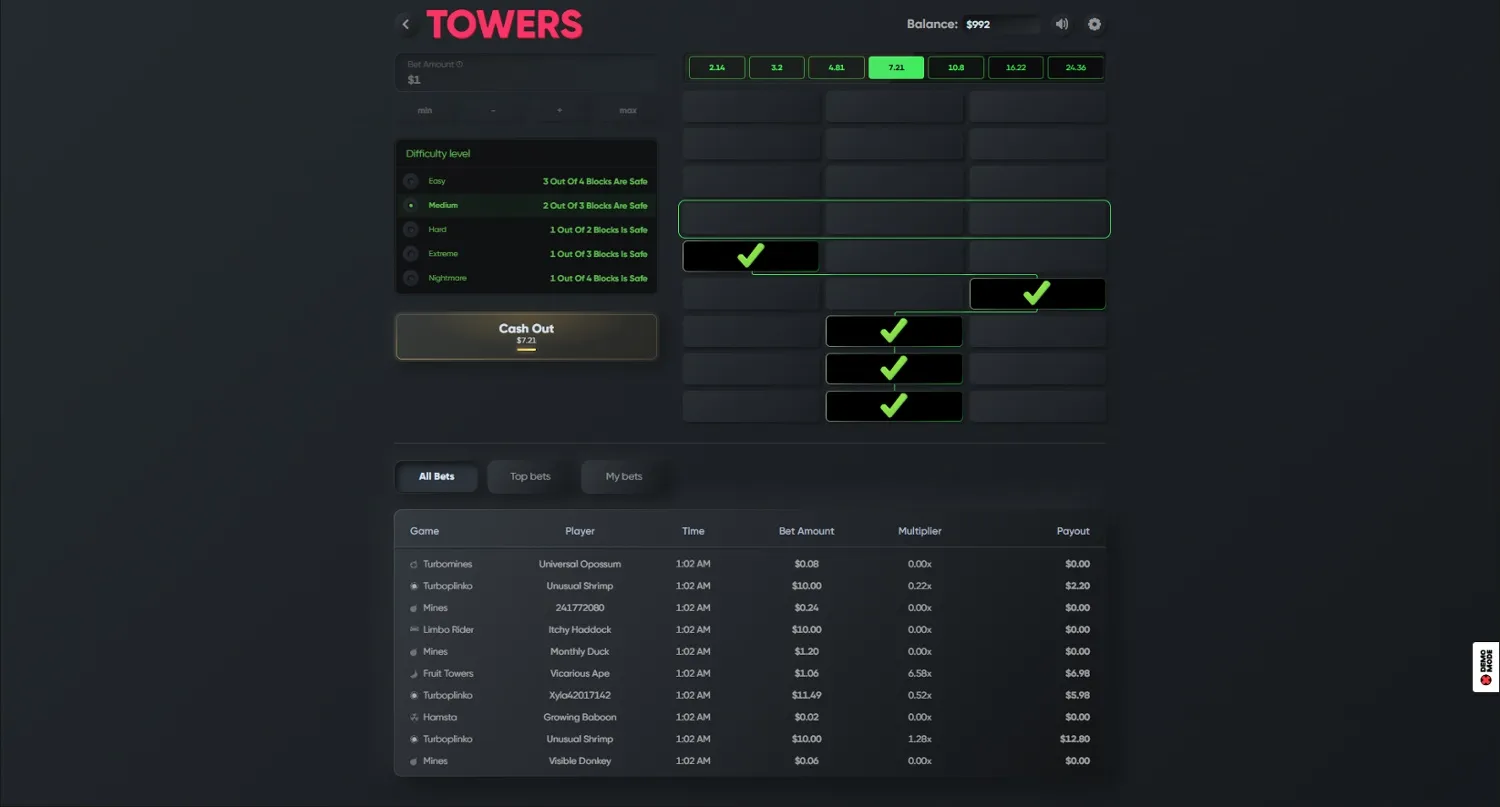Set the bet to max
The width and height of the screenshot is (1500, 807).
point(627,111)
